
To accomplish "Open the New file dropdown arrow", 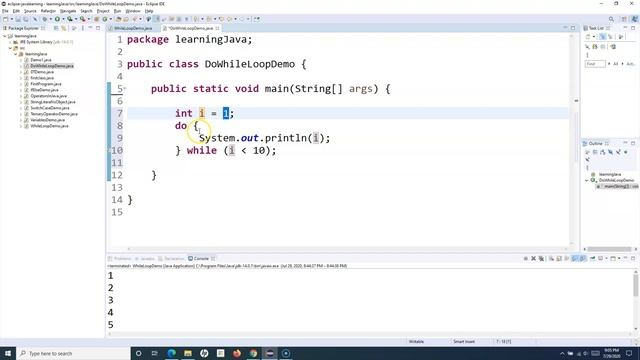I will pyautogui.click(x=11, y=19).
